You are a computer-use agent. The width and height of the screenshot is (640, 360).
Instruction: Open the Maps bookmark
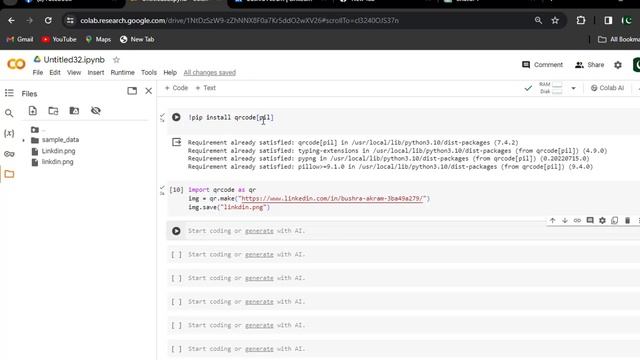(98, 39)
